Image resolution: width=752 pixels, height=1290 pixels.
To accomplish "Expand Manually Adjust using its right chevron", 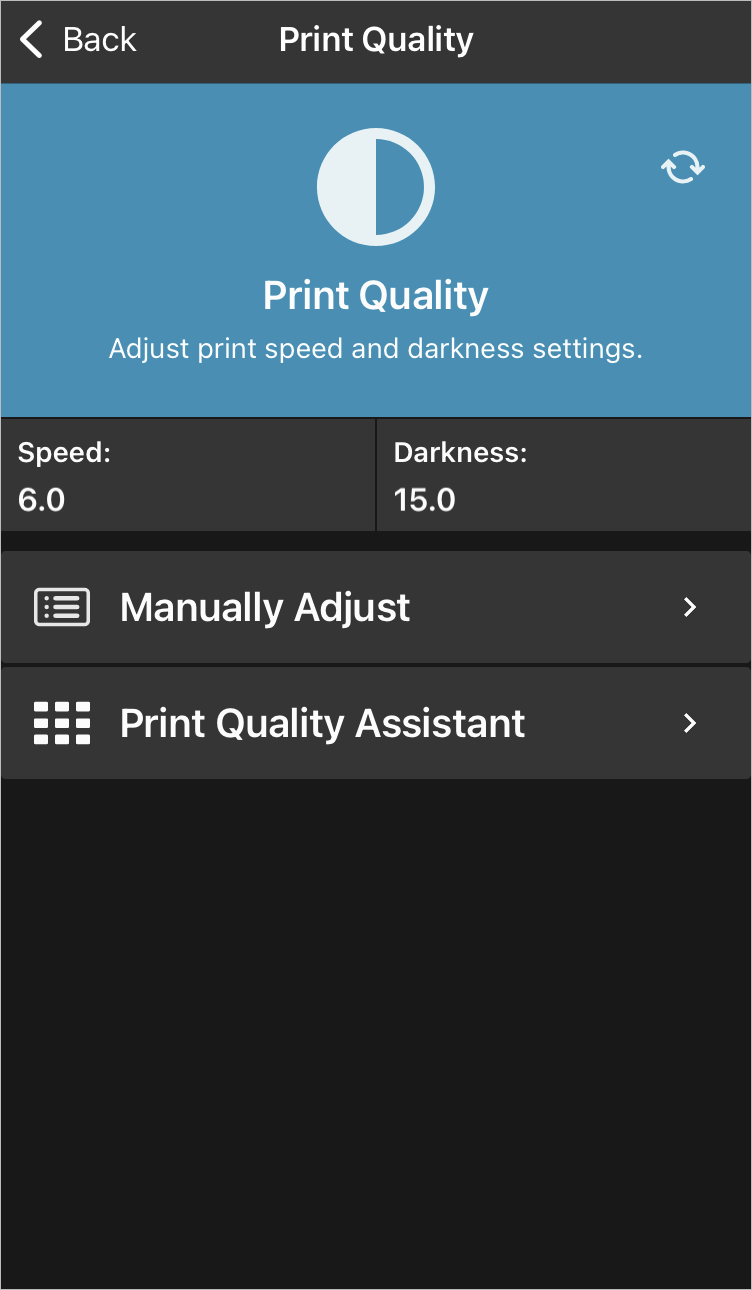I will [x=689, y=607].
